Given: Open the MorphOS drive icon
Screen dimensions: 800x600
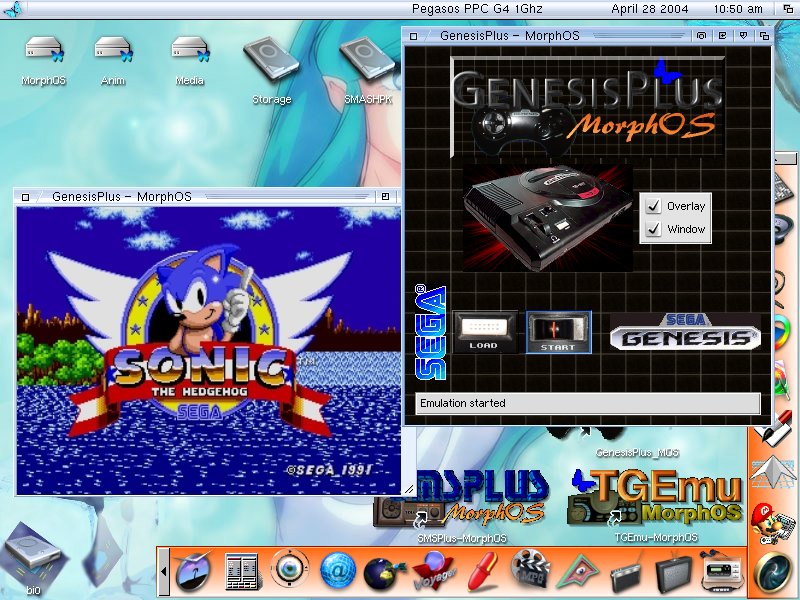Looking at the screenshot, I should (x=44, y=50).
